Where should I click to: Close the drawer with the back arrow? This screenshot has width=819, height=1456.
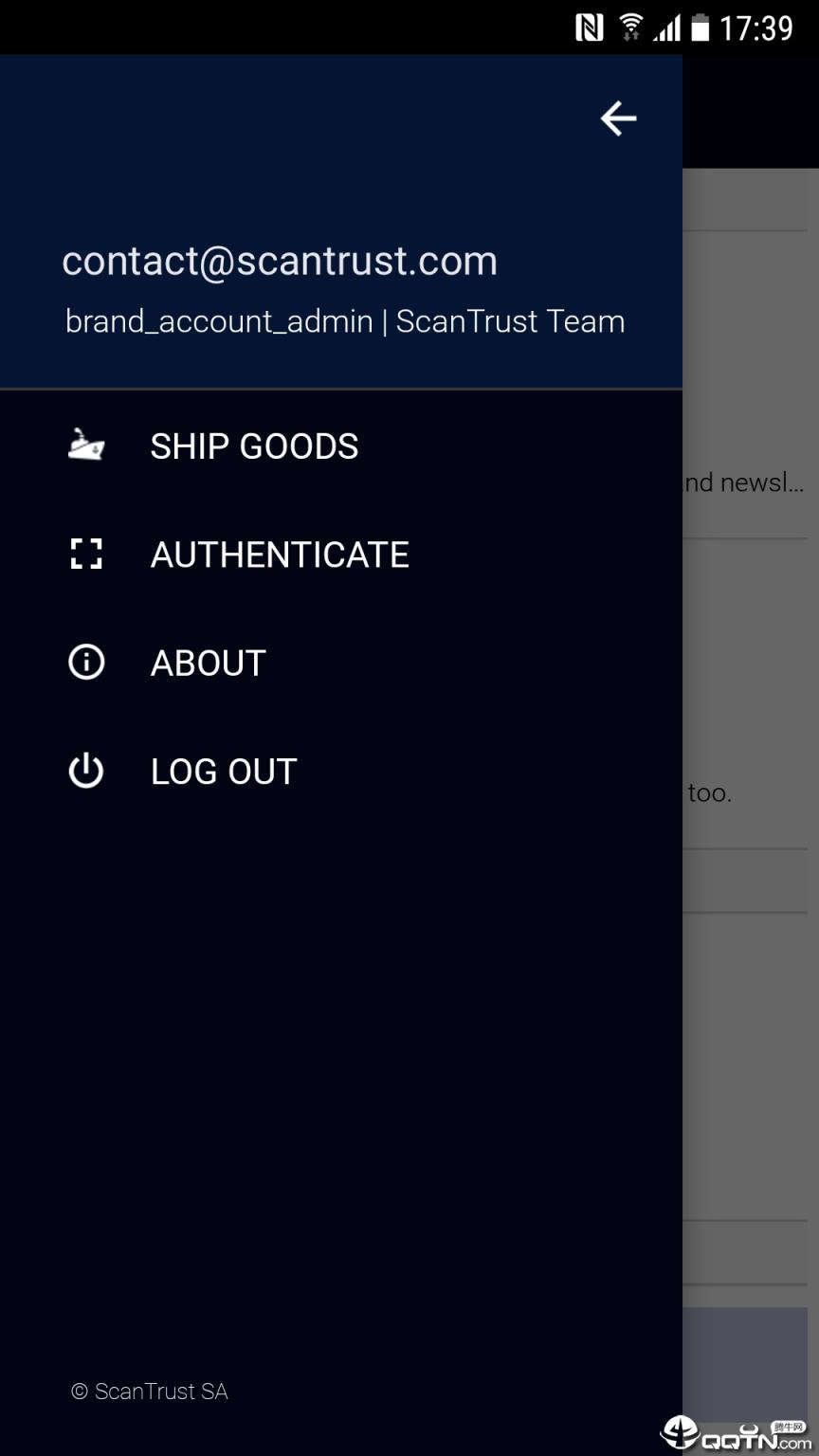(x=618, y=118)
